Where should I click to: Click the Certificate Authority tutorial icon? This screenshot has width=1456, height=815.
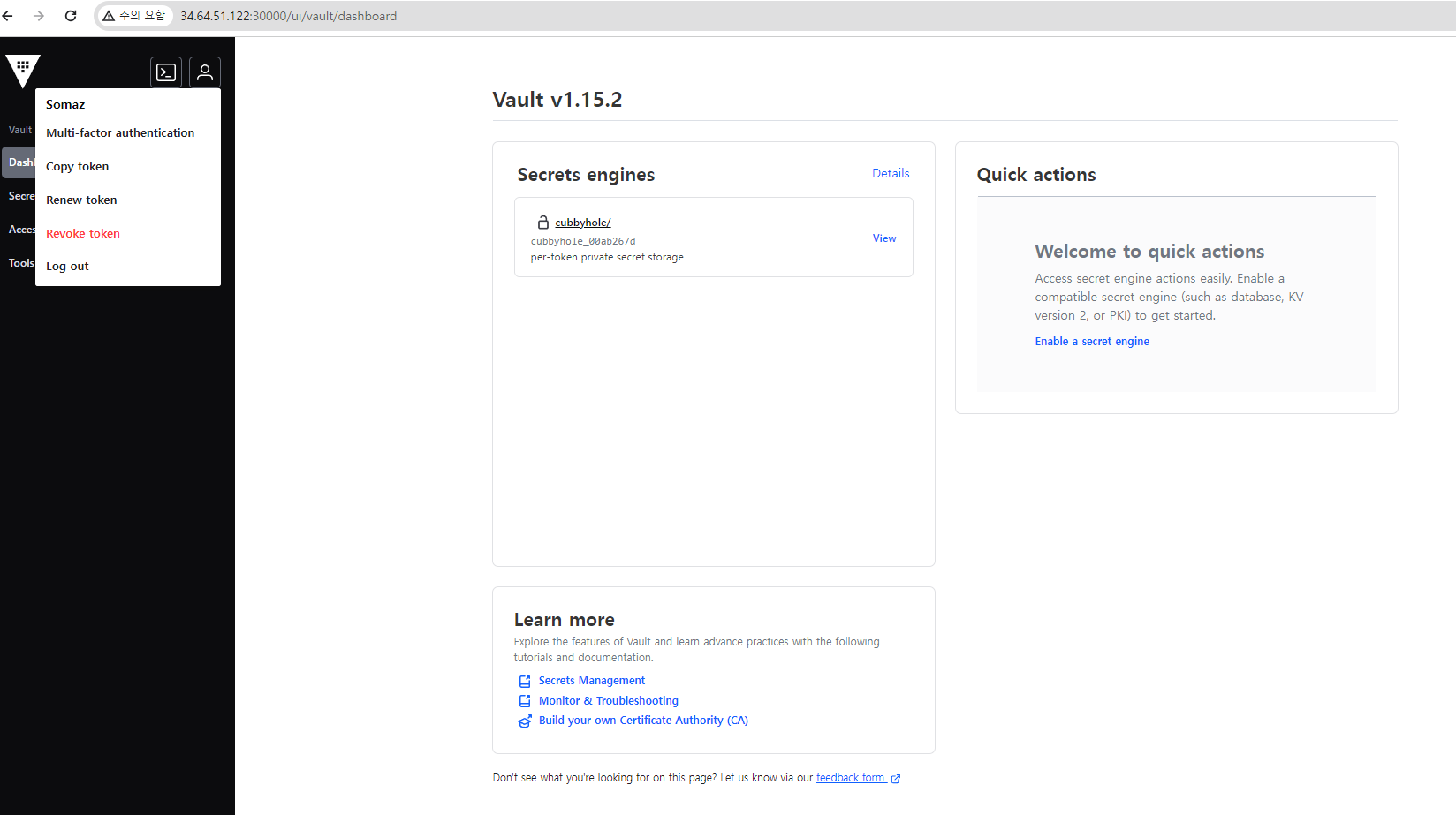[525, 721]
